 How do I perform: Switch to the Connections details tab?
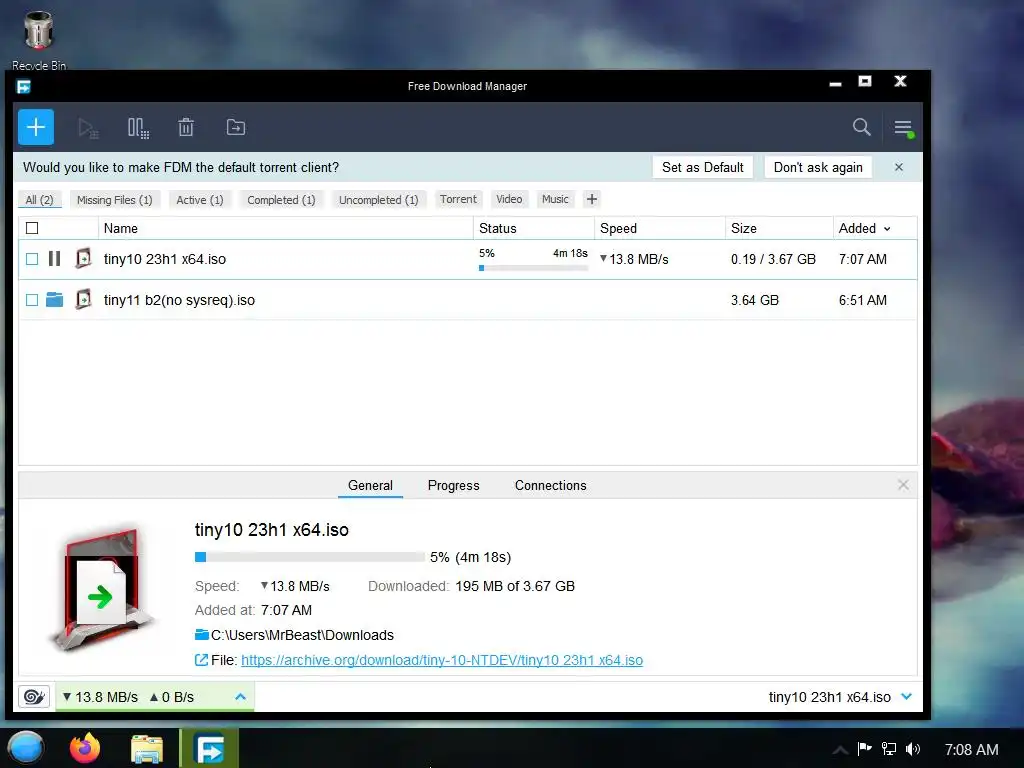click(x=551, y=485)
